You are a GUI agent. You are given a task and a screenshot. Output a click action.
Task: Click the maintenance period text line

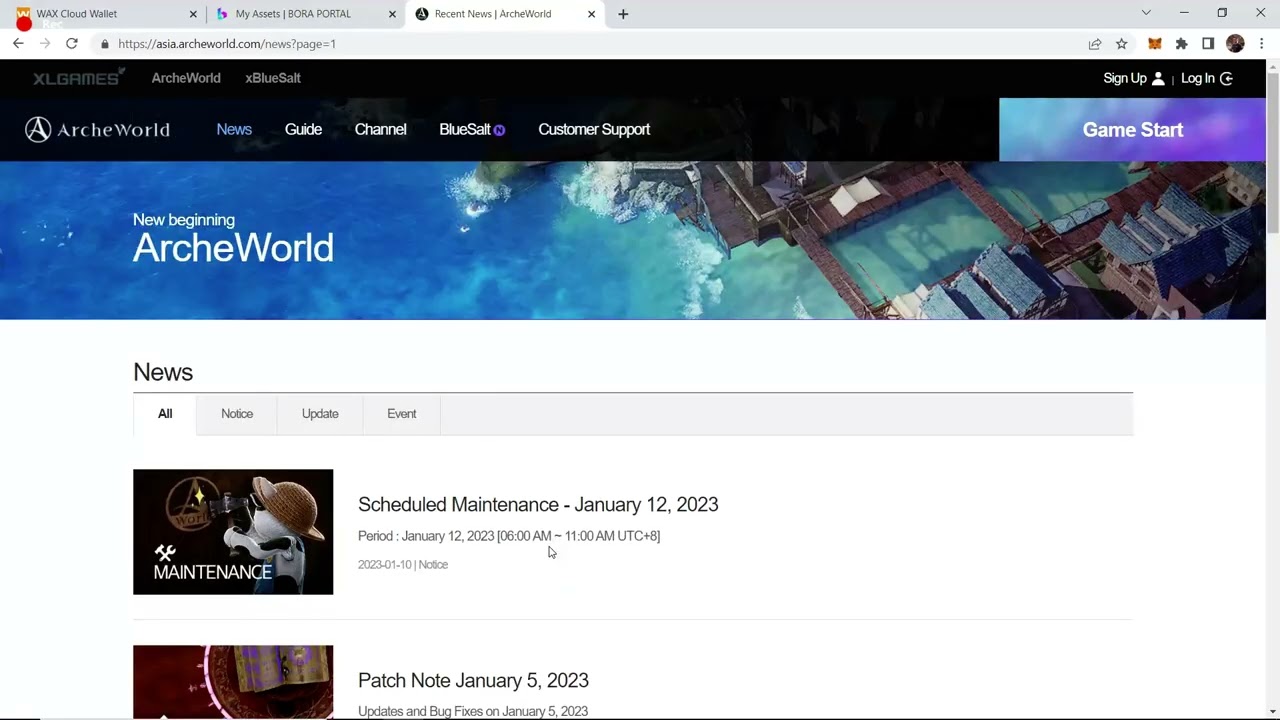(509, 536)
